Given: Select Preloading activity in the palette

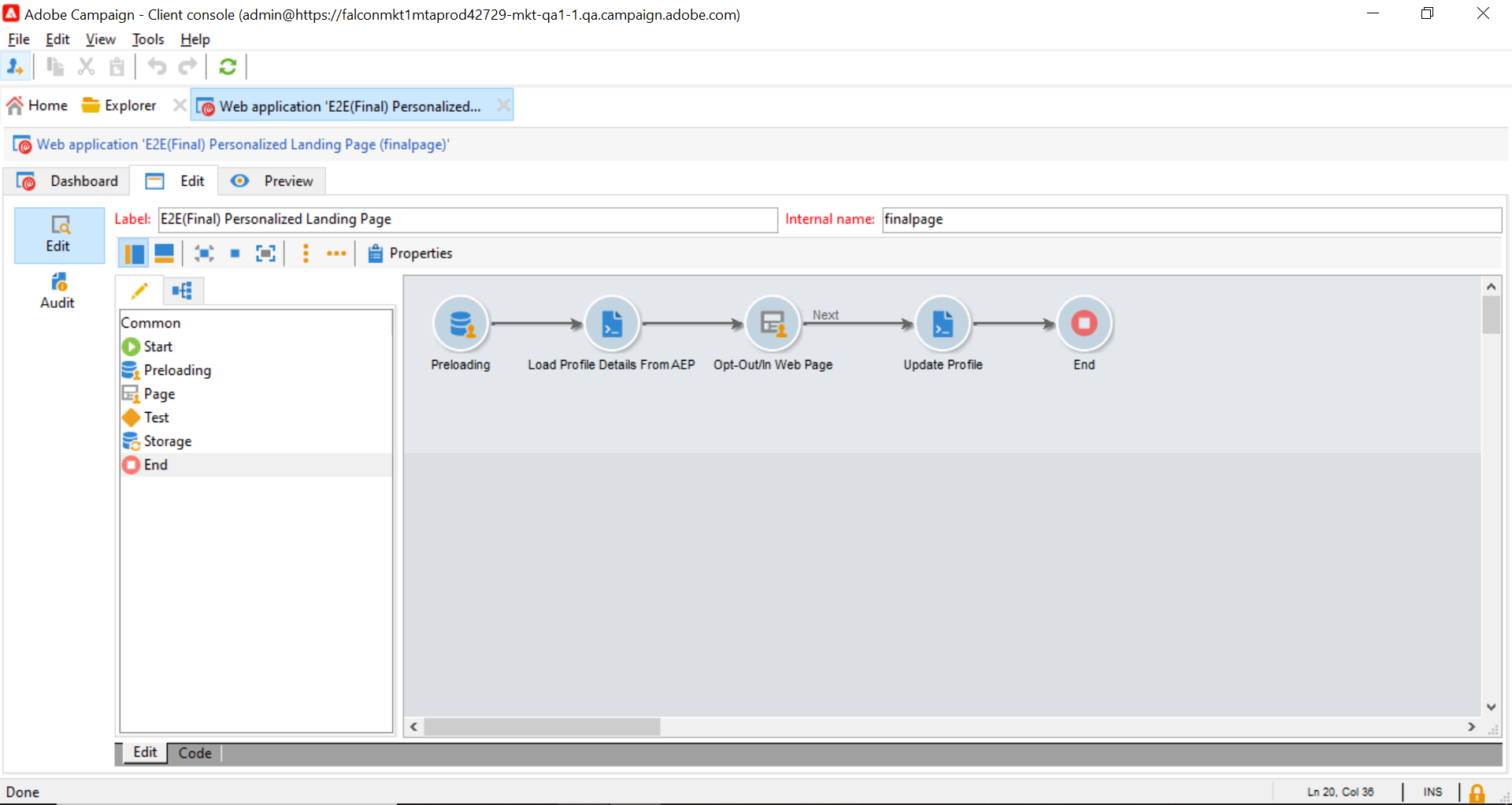Looking at the screenshot, I should pyautogui.click(x=255, y=370).
